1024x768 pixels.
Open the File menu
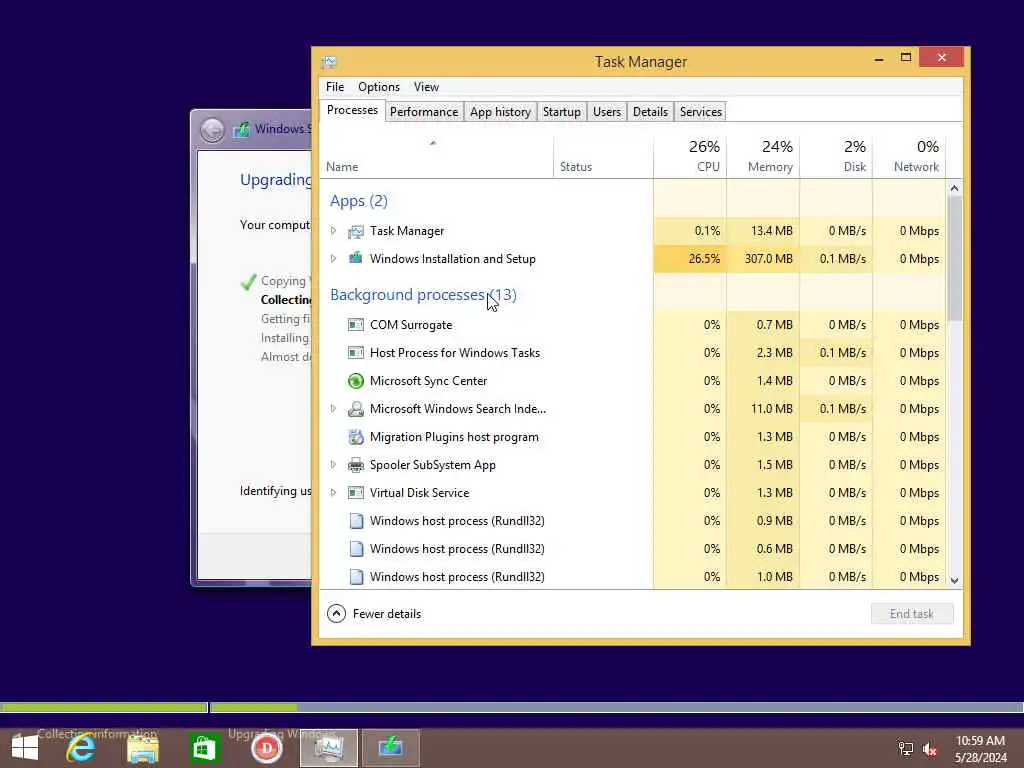tap(335, 87)
